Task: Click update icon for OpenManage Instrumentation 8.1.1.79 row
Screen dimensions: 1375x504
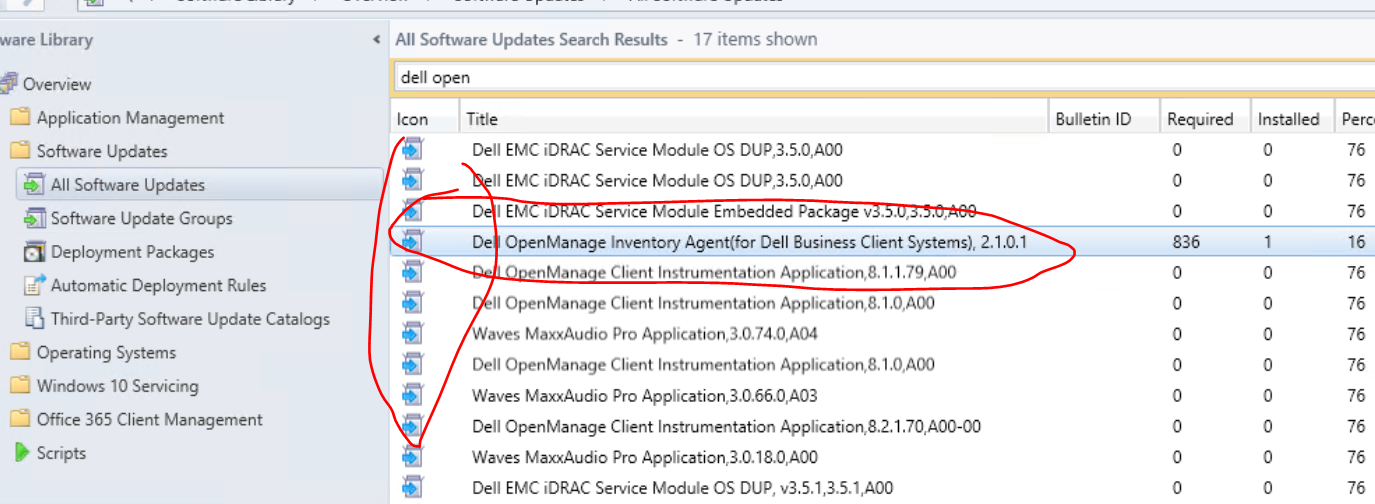Action: pos(413,272)
